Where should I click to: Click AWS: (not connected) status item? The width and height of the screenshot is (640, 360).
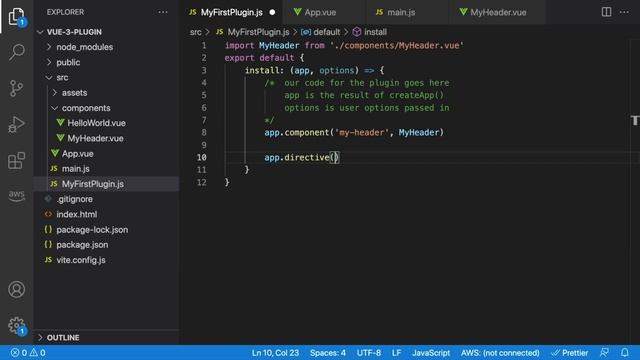500,353
